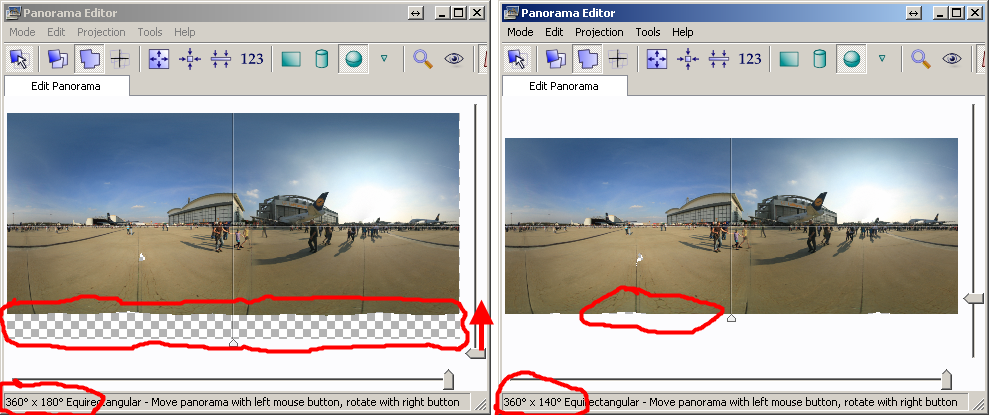Select the Fit Panorama icon in right window
The height and width of the screenshot is (415, 989).
pyautogui.click(x=657, y=59)
